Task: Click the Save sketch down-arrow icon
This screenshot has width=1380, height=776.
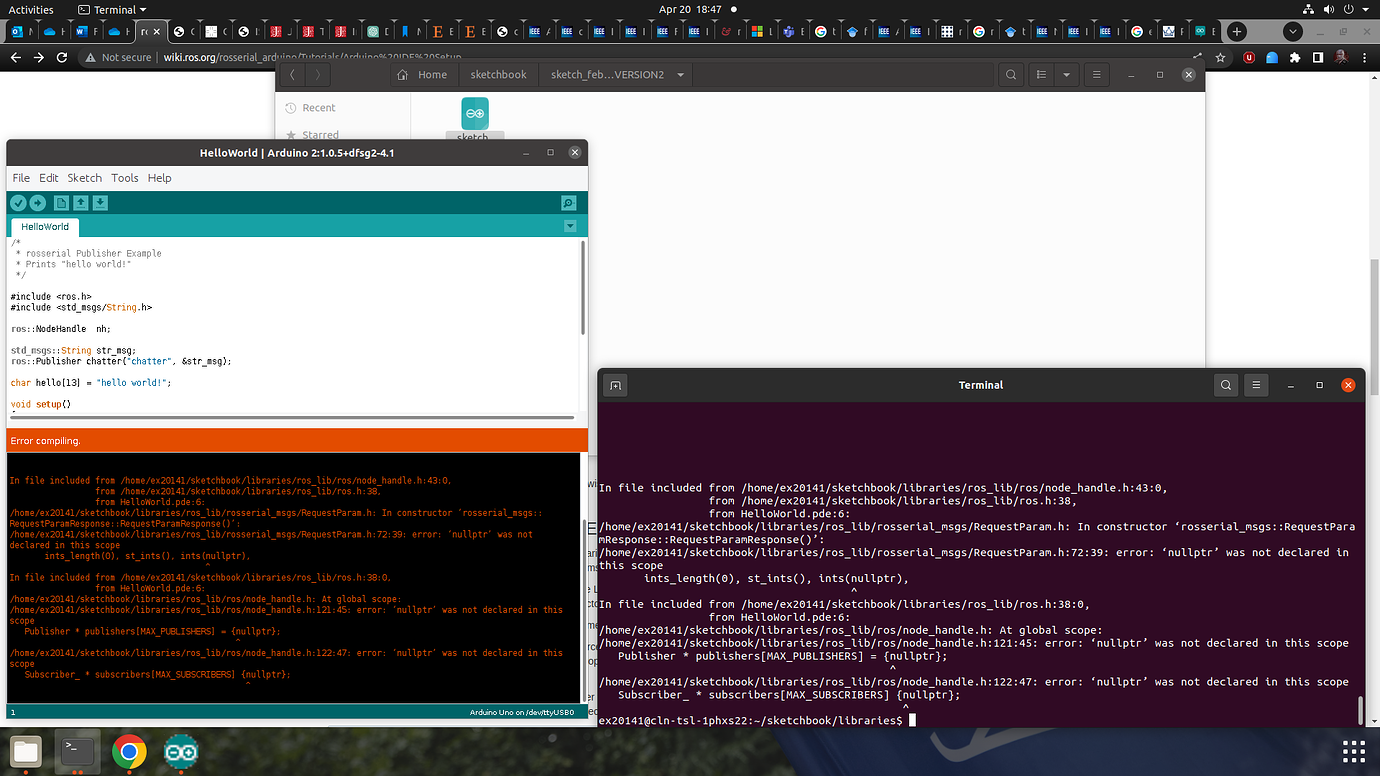Action: pos(100,203)
